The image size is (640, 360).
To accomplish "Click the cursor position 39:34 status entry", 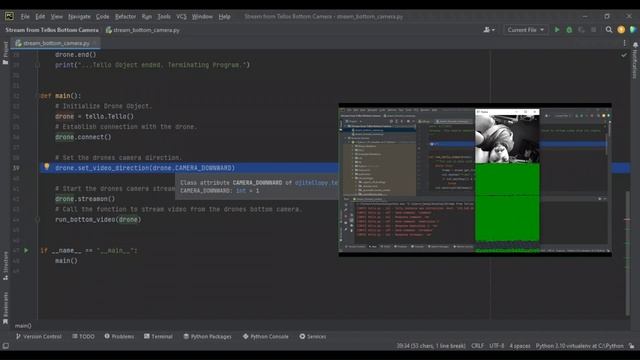I will (431, 346).
